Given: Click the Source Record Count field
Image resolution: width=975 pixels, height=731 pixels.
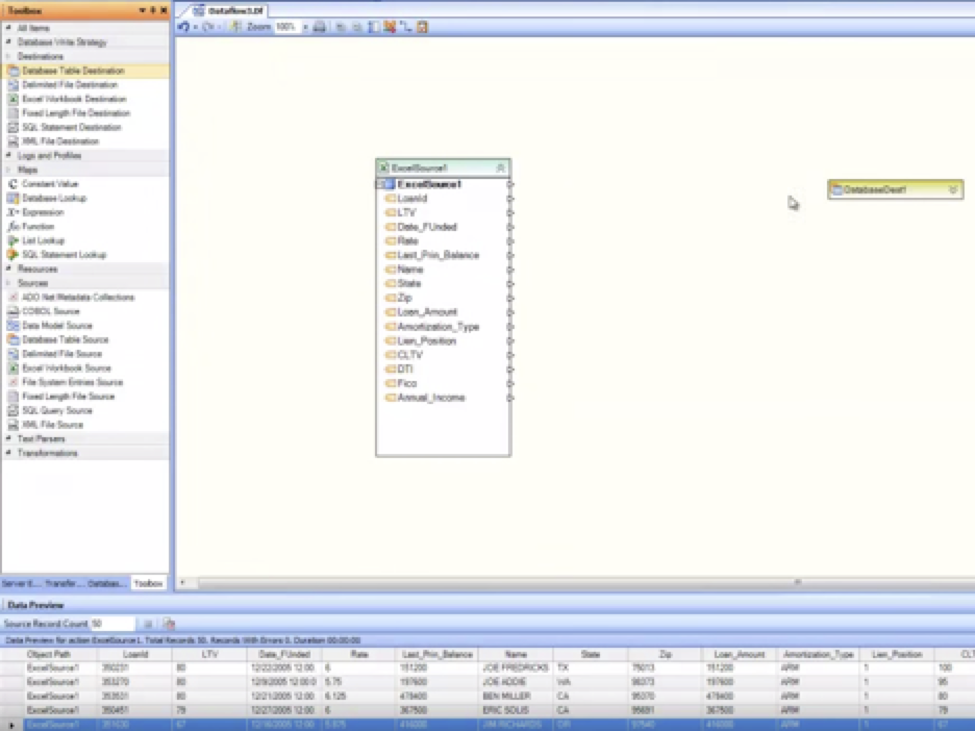Looking at the screenshot, I should 112,623.
